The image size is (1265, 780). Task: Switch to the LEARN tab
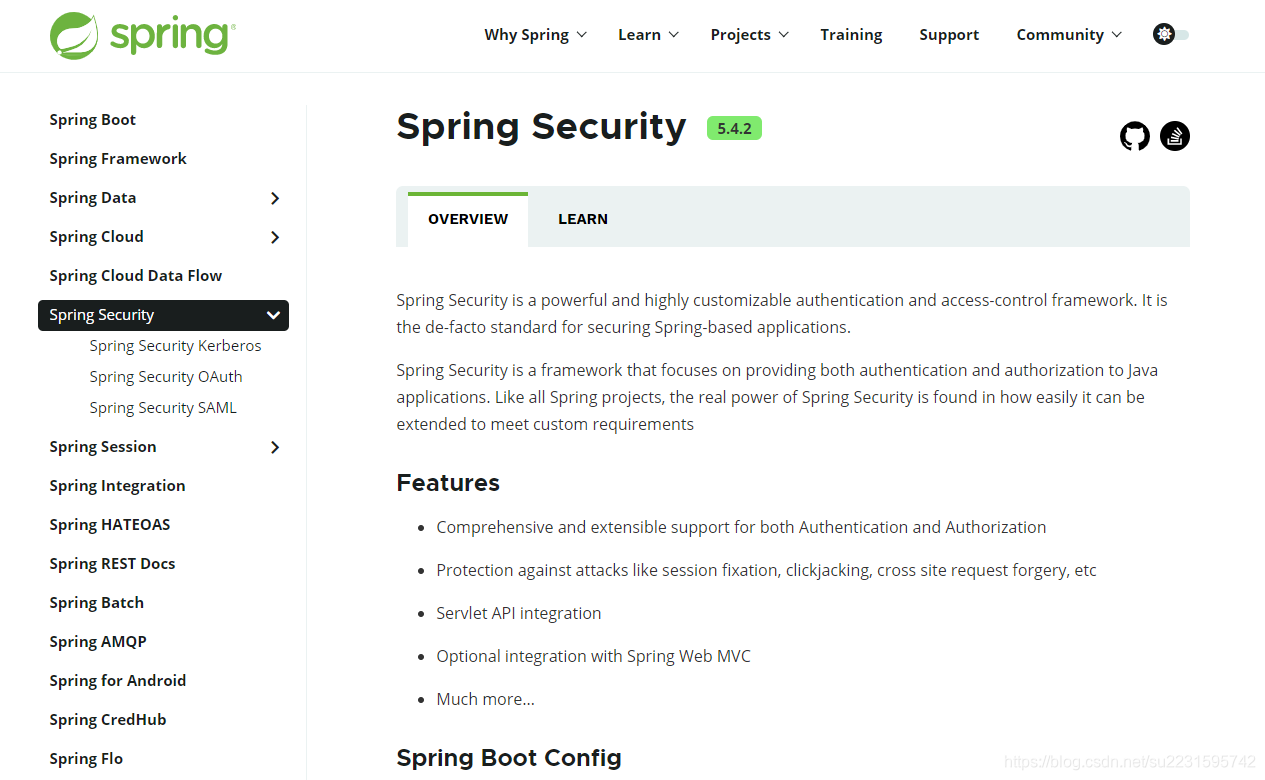pyautogui.click(x=583, y=218)
